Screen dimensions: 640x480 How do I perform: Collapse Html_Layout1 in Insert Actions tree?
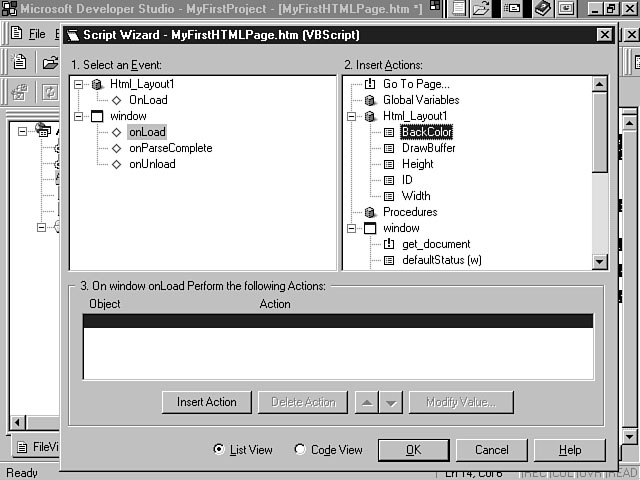[x=352, y=116]
